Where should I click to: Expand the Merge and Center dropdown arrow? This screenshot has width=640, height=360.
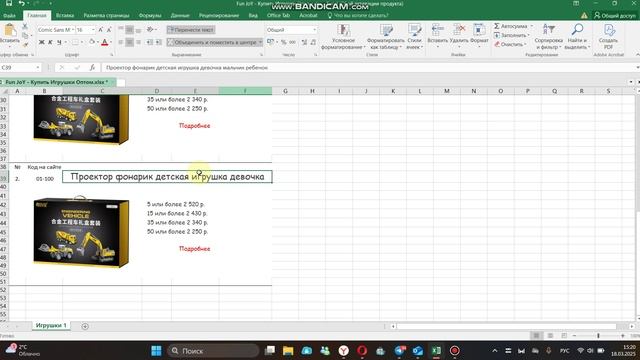coord(260,42)
